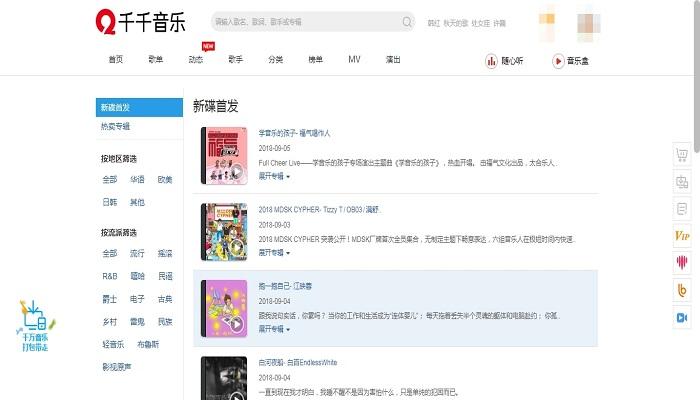
Task: Expand 展开专辑 for 2018 MDSK CYPHER
Action: coord(274,253)
